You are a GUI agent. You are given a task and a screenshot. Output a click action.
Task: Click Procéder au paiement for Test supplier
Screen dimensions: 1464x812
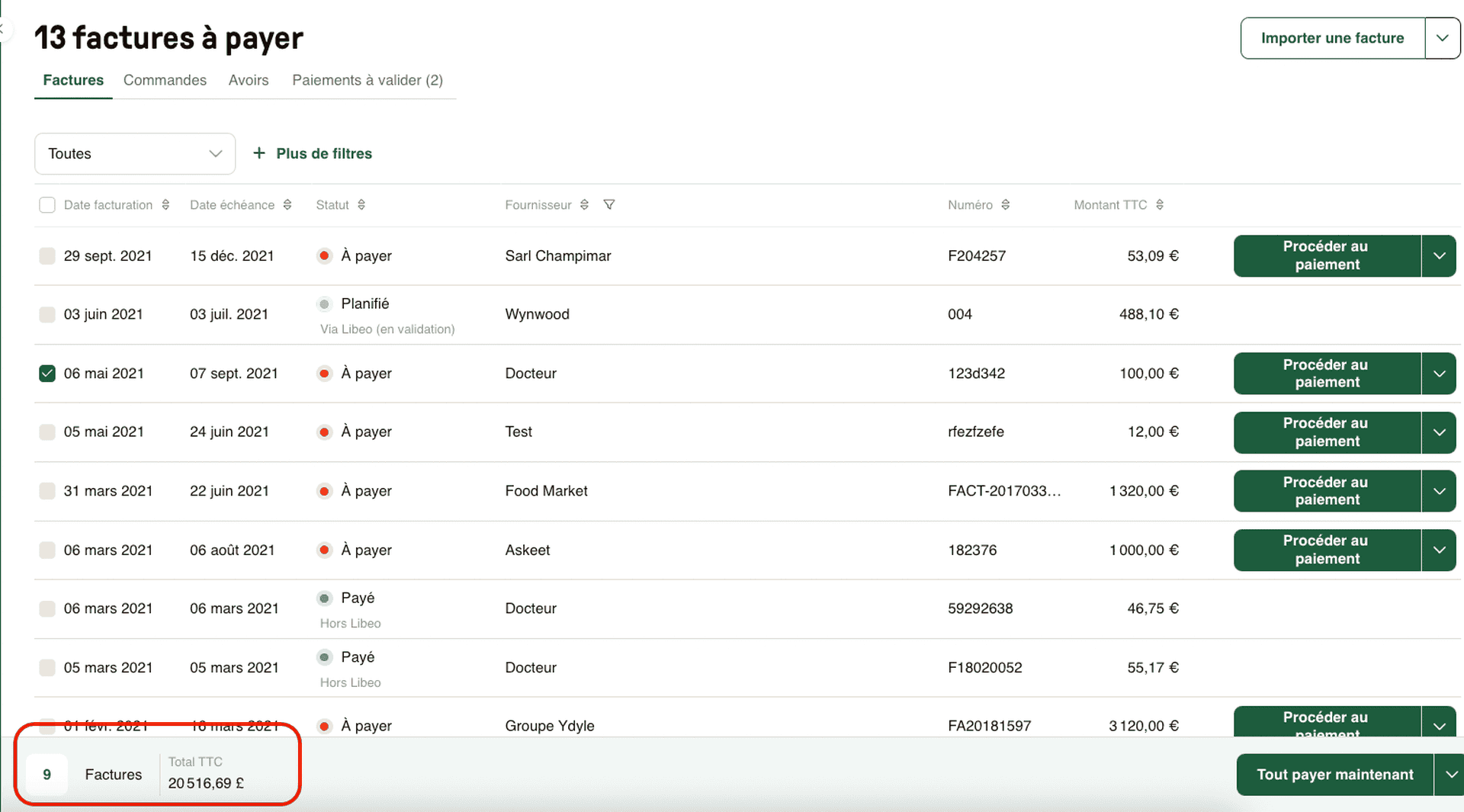[x=1327, y=432]
